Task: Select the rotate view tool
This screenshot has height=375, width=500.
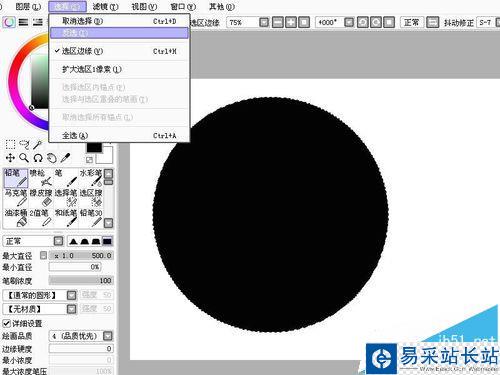Action: [x=38, y=158]
